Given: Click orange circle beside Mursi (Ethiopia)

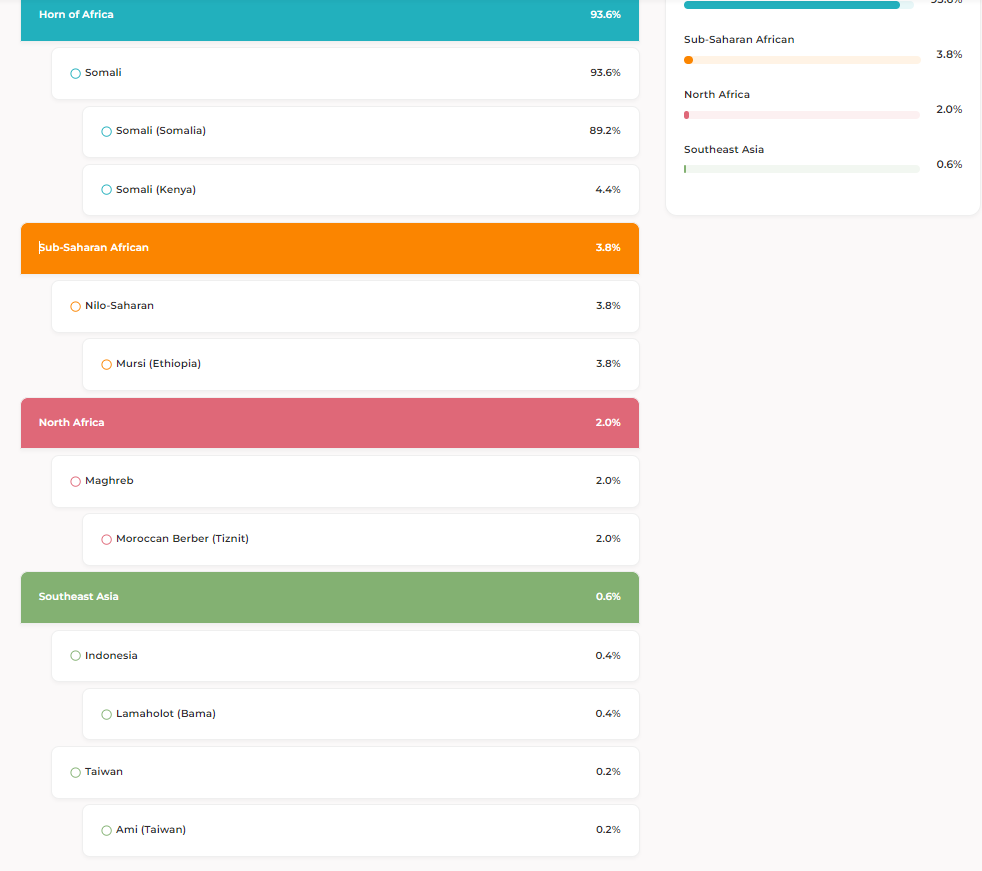Looking at the screenshot, I should click(106, 364).
